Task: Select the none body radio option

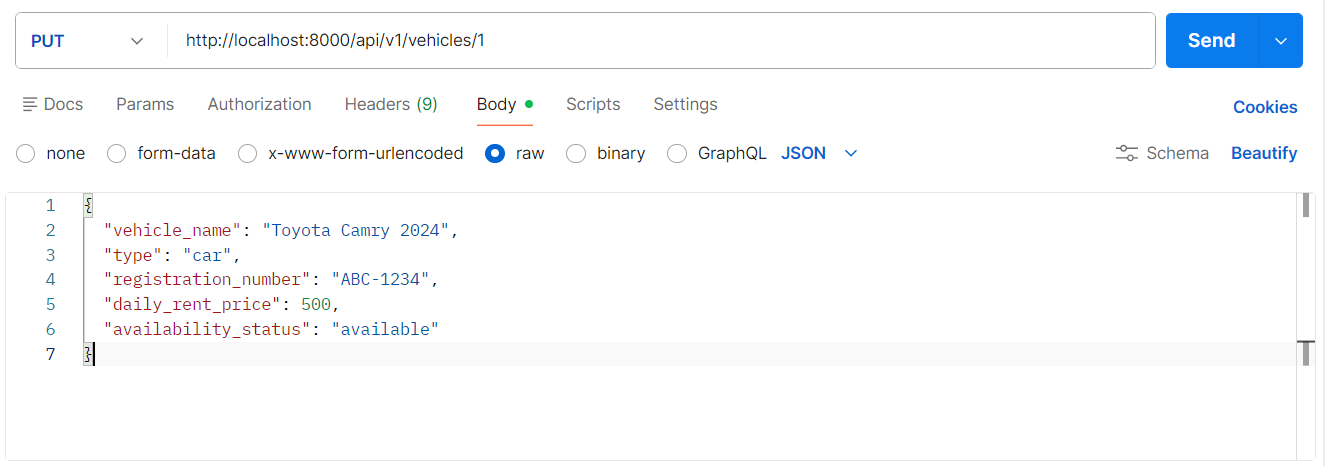Action: pos(26,153)
